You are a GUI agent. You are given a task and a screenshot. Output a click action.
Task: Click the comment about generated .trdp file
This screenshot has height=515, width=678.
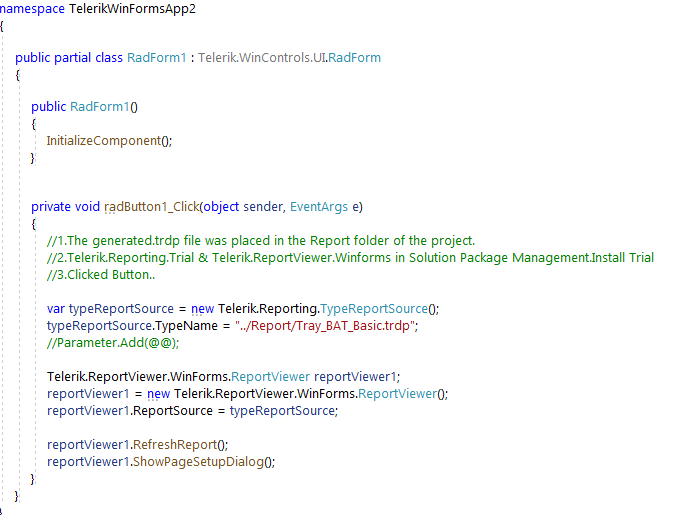click(x=260, y=241)
